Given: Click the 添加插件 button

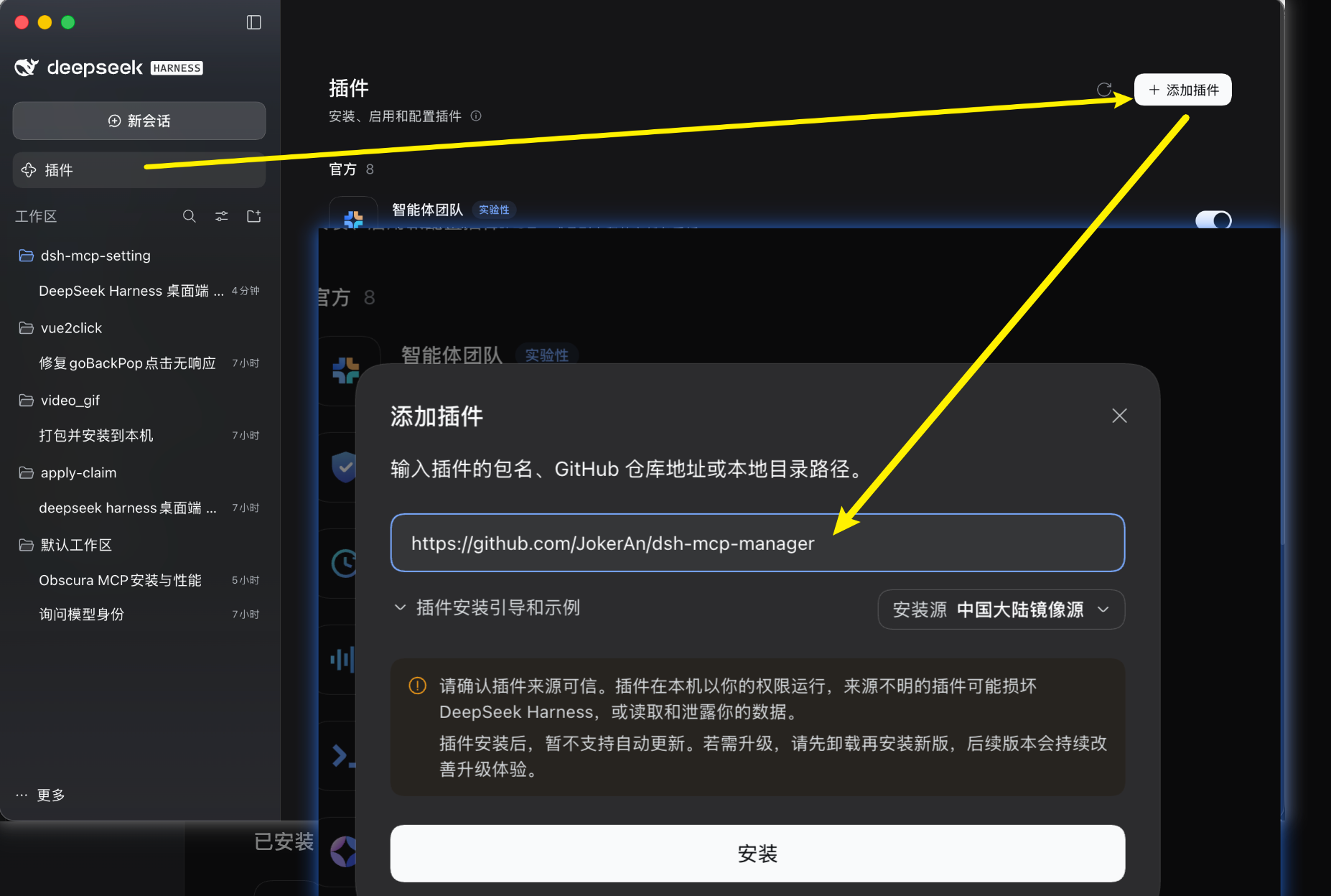Looking at the screenshot, I should [x=1183, y=90].
